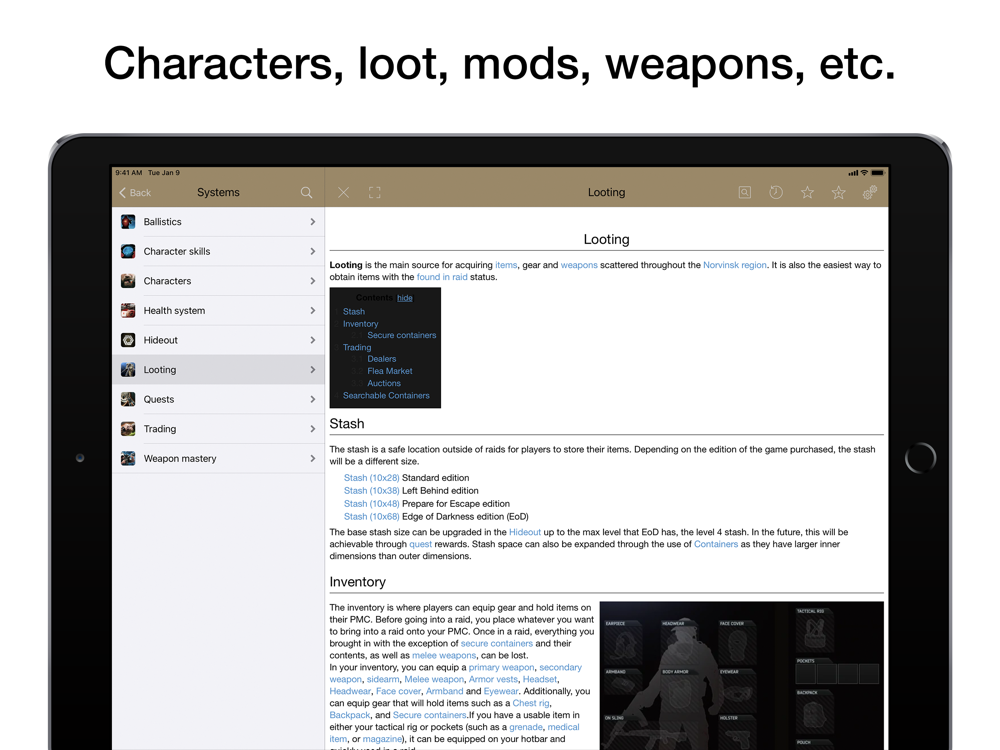Screen dimensions: 1000x750
Task: Select the Quests list entry
Action: pyautogui.click(x=218, y=399)
